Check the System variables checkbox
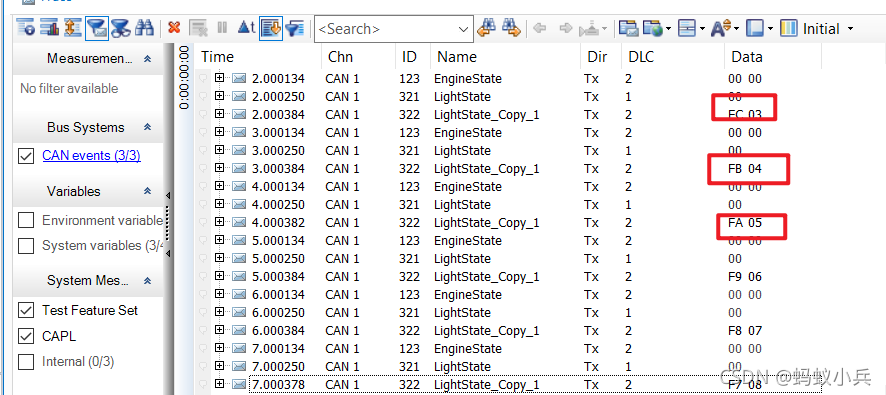This screenshot has width=886, height=395. pos(26,246)
